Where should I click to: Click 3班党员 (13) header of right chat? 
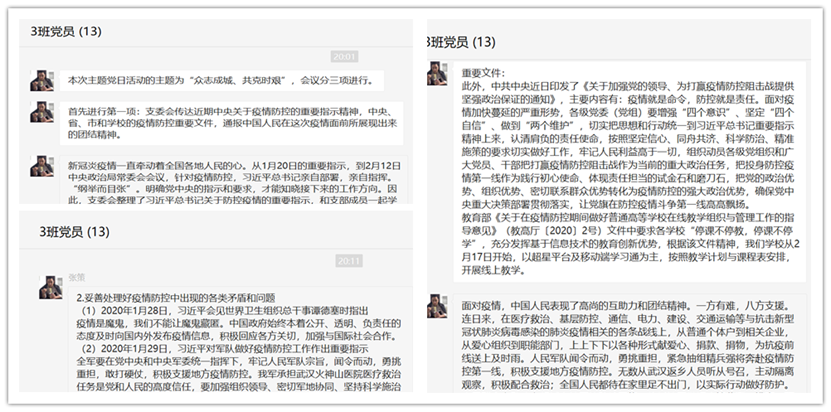(460, 42)
